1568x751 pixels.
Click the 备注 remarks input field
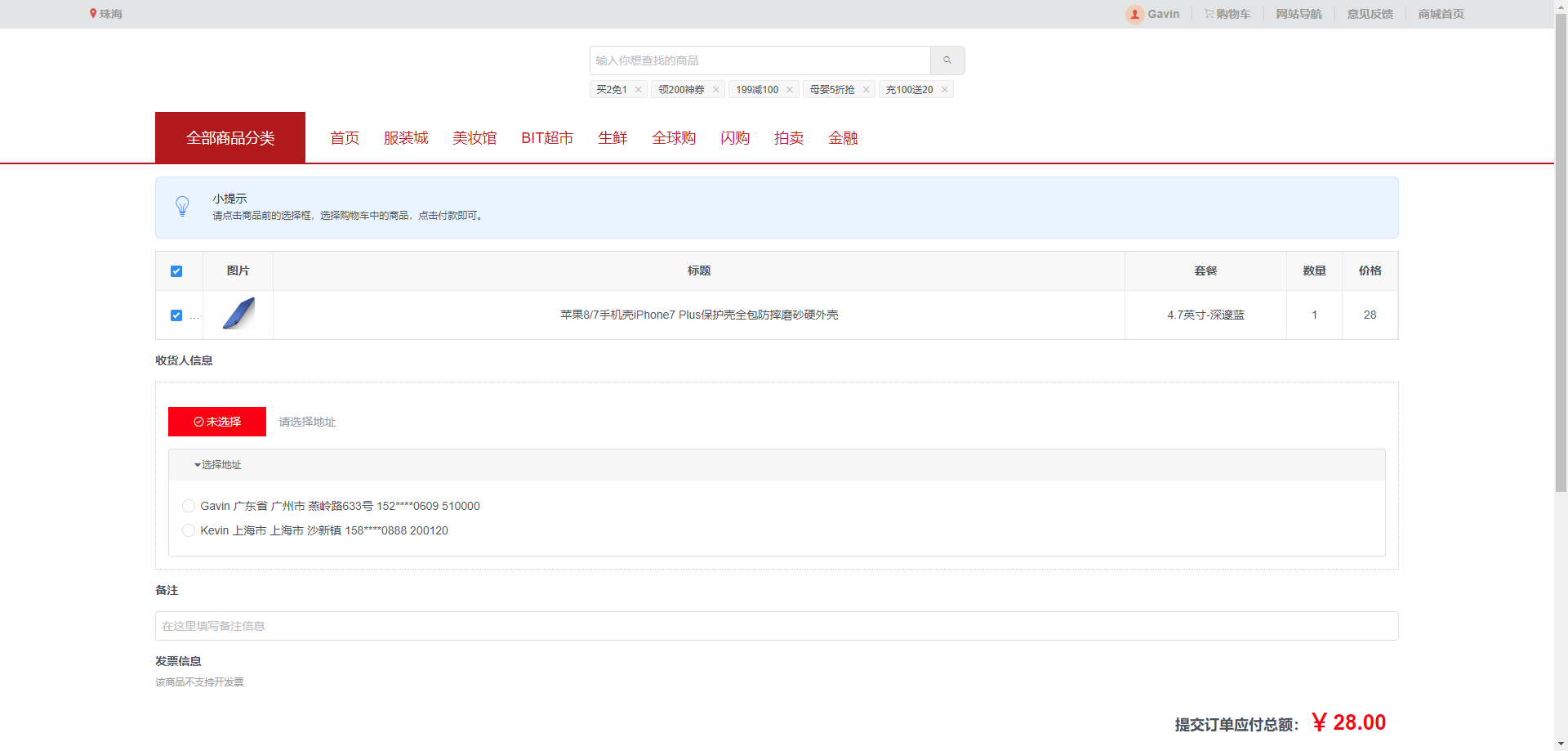point(776,626)
